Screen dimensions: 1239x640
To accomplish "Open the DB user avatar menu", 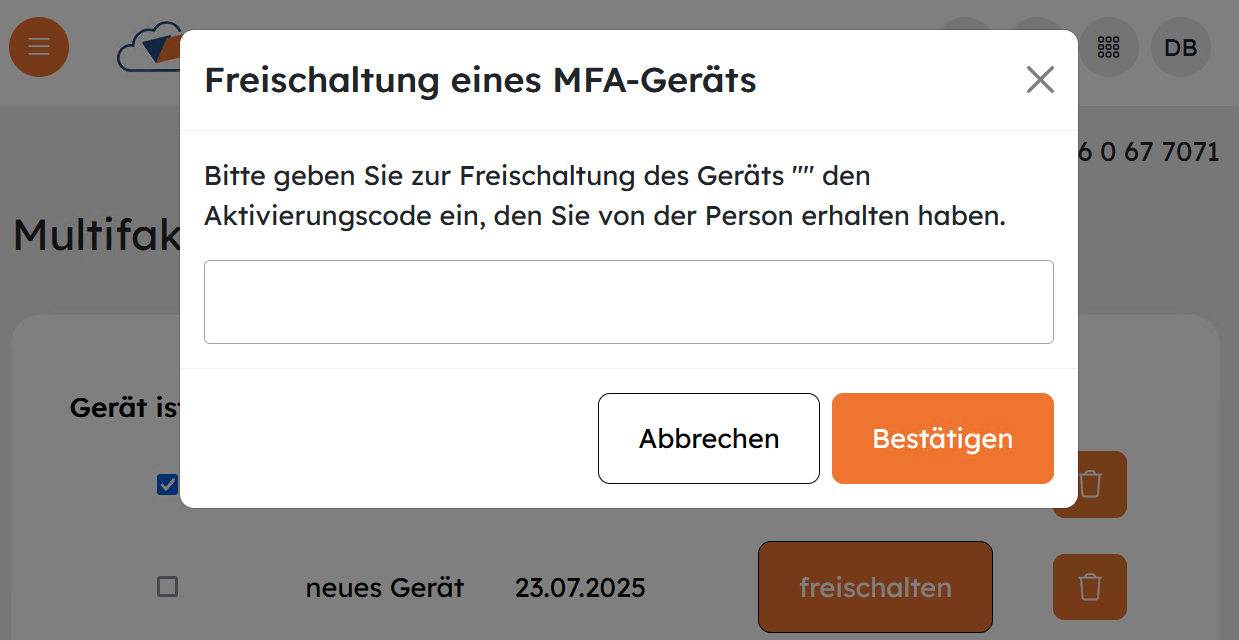I will point(1181,47).
